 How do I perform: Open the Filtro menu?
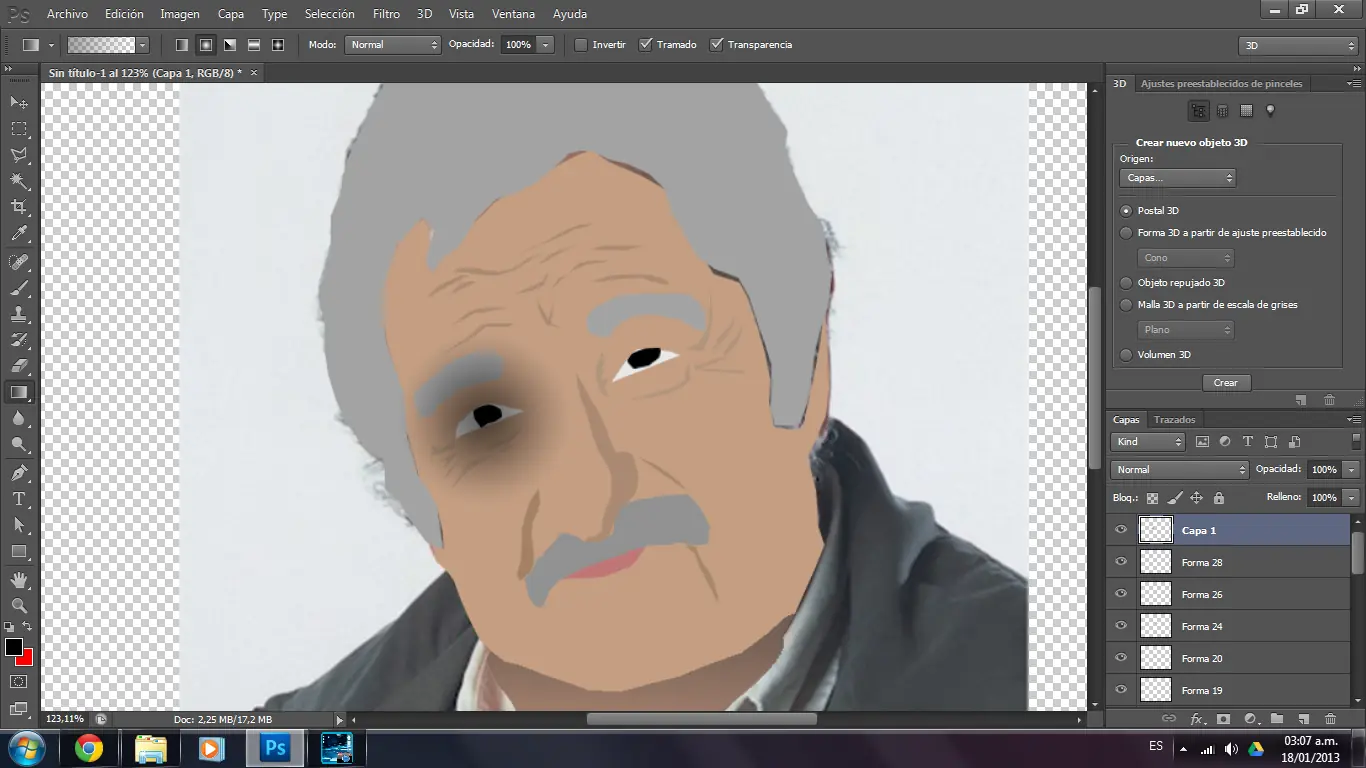(x=386, y=14)
